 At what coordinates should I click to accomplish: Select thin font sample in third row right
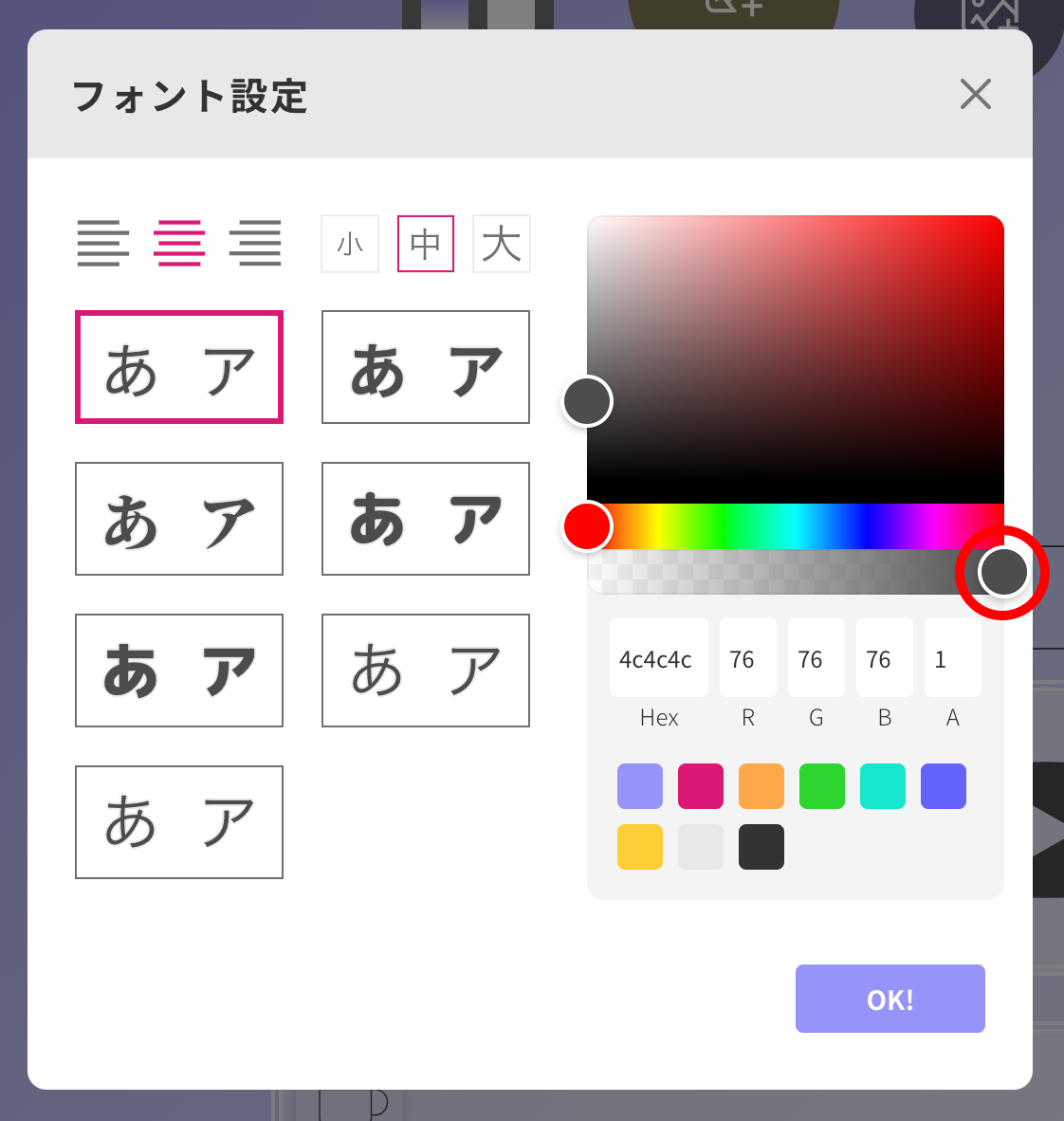(426, 671)
